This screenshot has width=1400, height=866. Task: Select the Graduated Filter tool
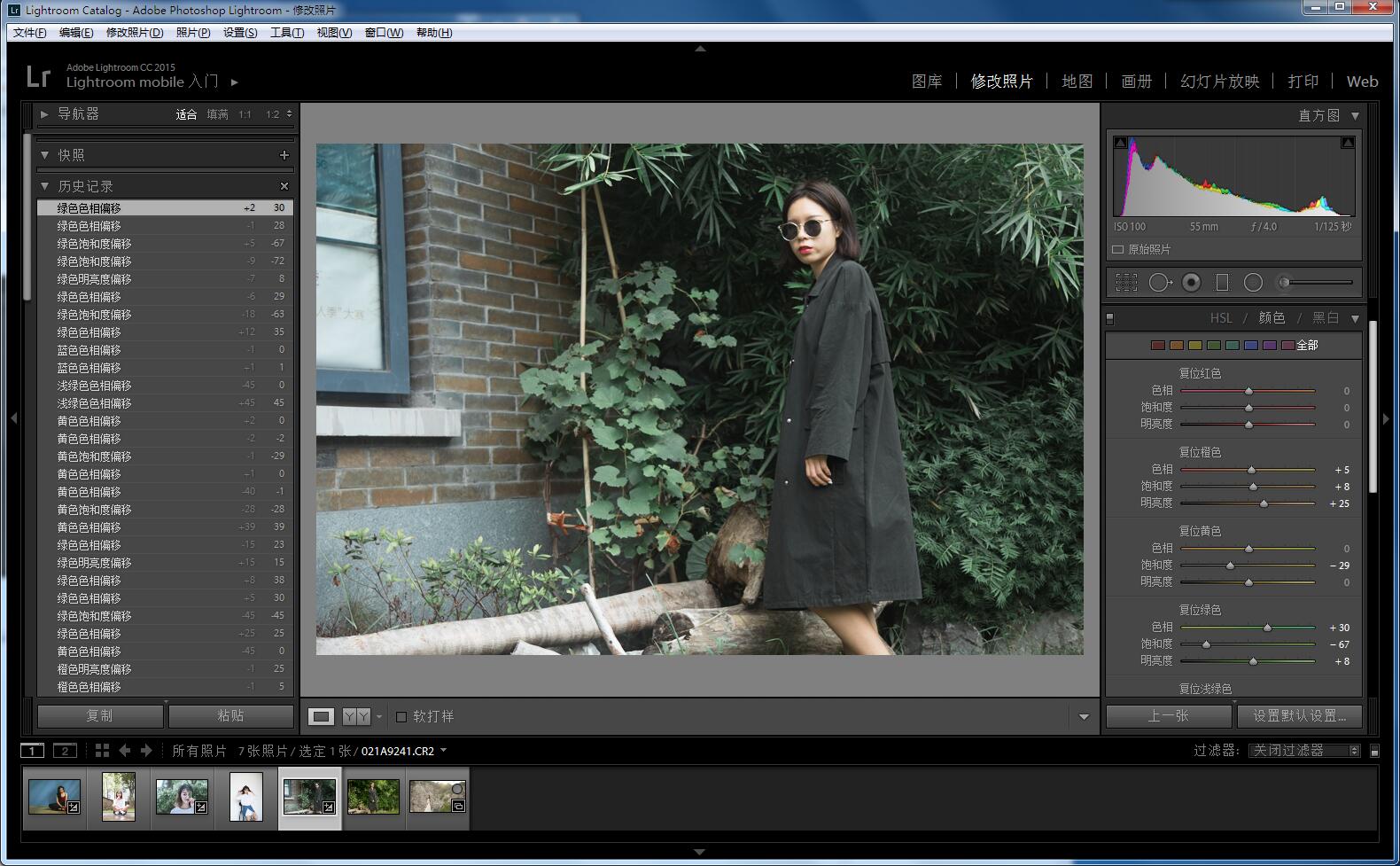[1222, 283]
